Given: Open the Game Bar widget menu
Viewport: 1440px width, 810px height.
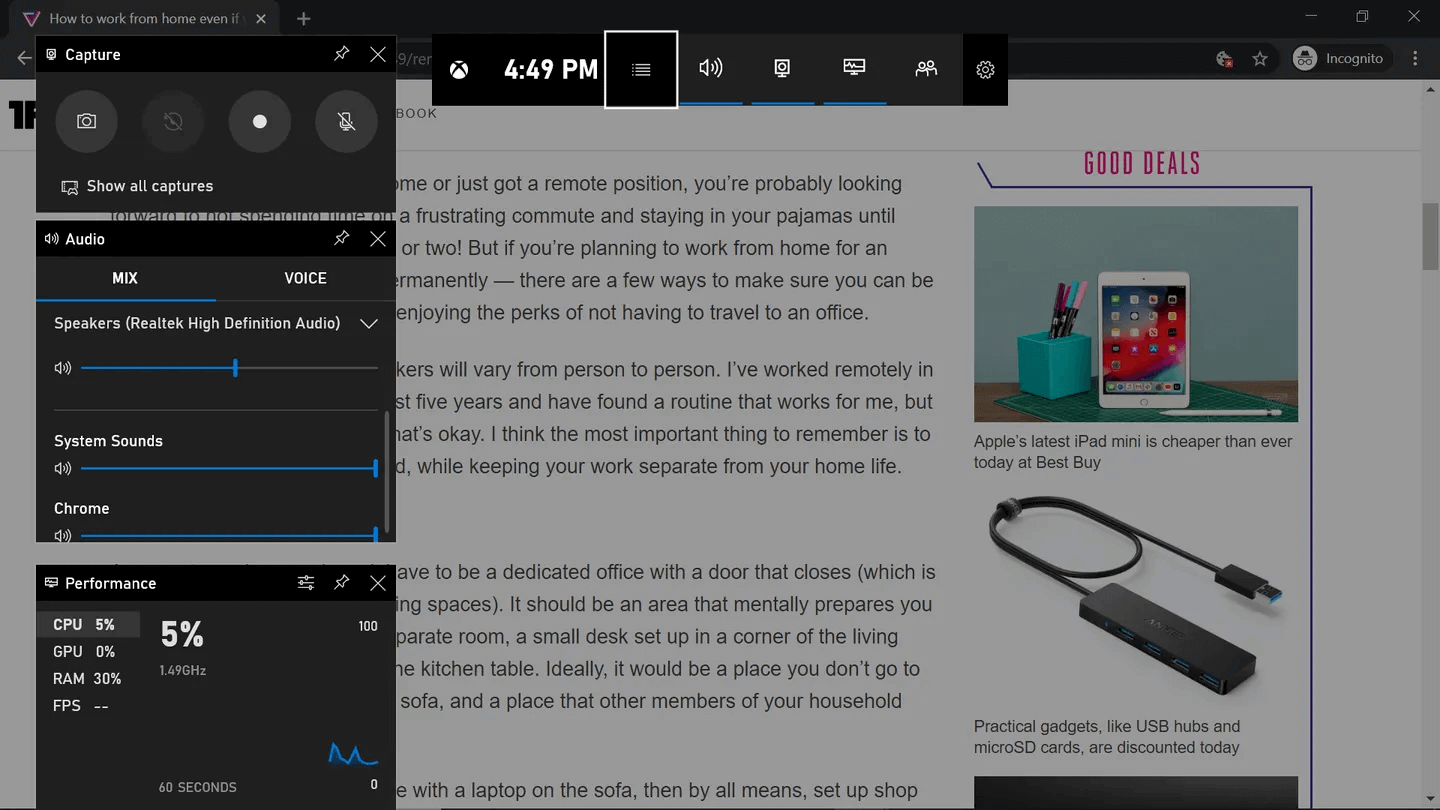Looking at the screenshot, I should click(641, 69).
